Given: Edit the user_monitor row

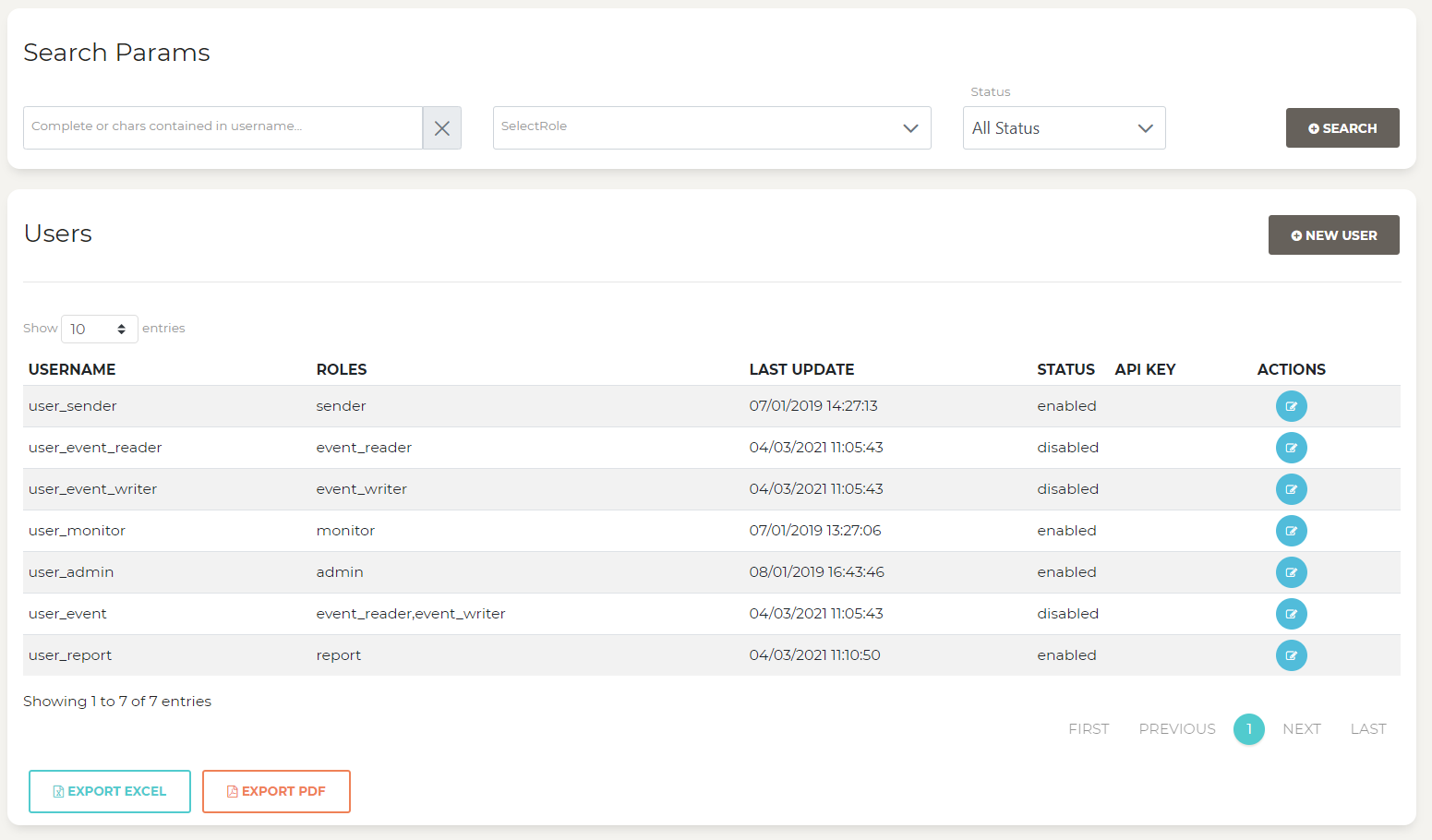Looking at the screenshot, I should click(x=1291, y=531).
